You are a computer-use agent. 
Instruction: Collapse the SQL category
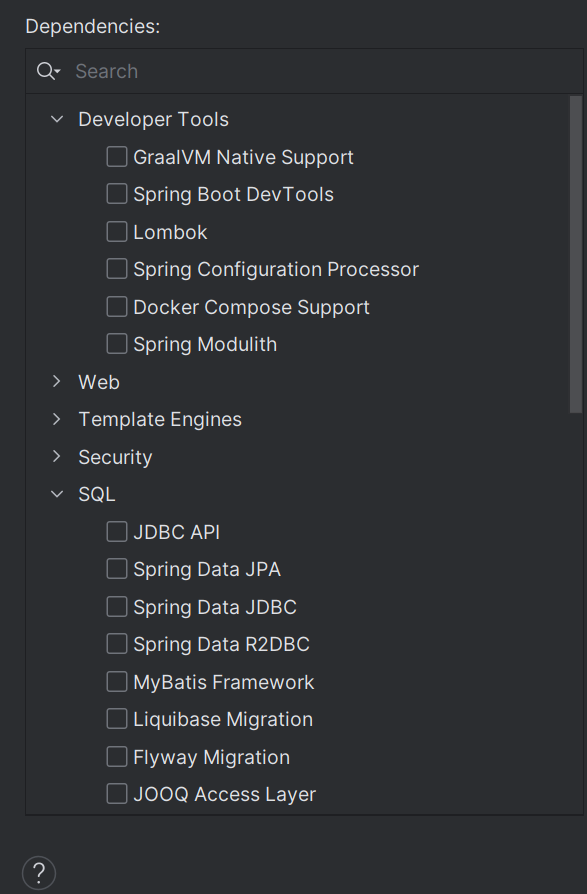(57, 494)
